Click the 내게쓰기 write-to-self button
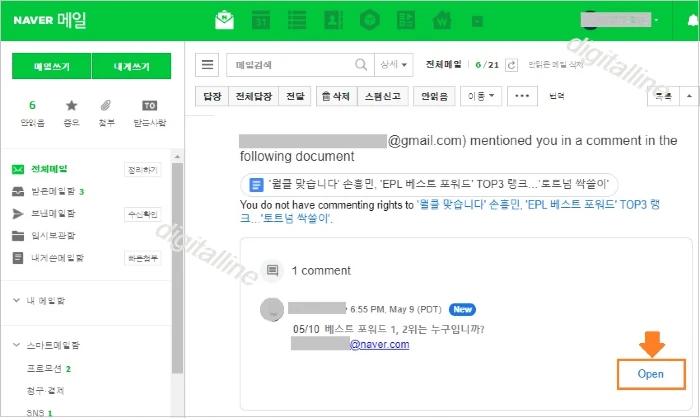The image size is (700, 418). click(x=131, y=66)
